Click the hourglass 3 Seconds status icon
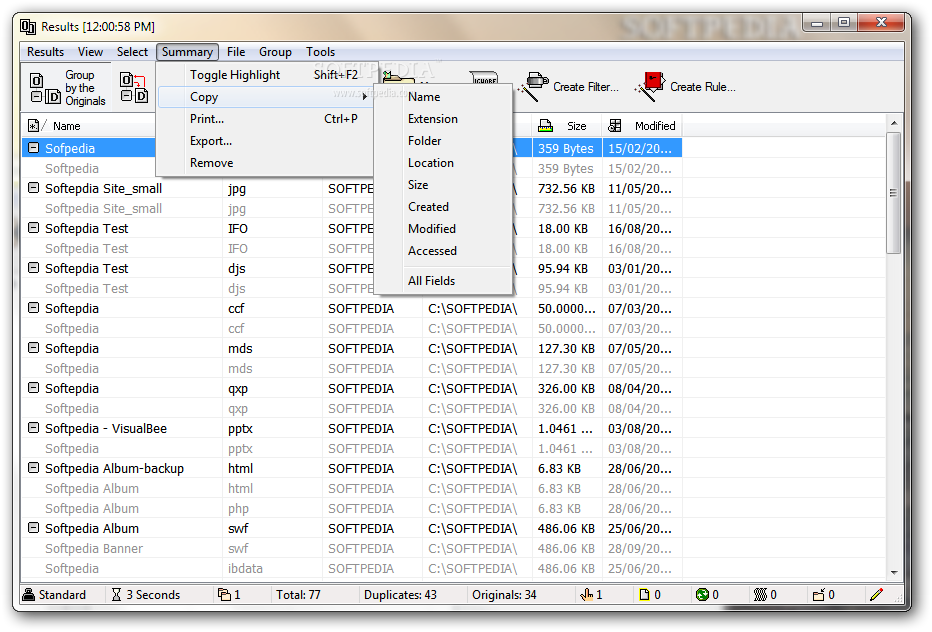Viewport: 932px width, 632px height. (x=116, y=594)
